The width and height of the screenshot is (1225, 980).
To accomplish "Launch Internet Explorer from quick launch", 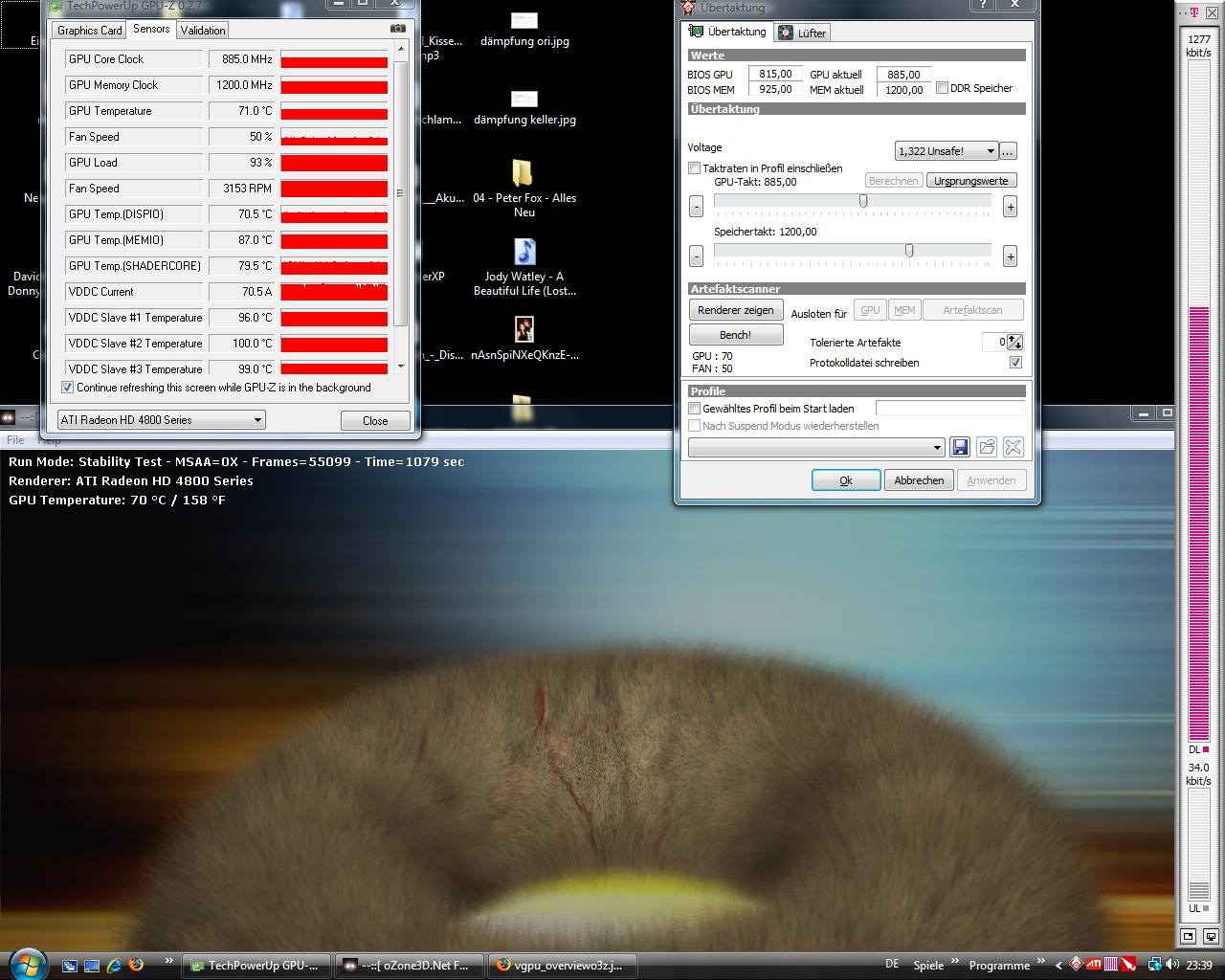I will (x=114, y=965).
